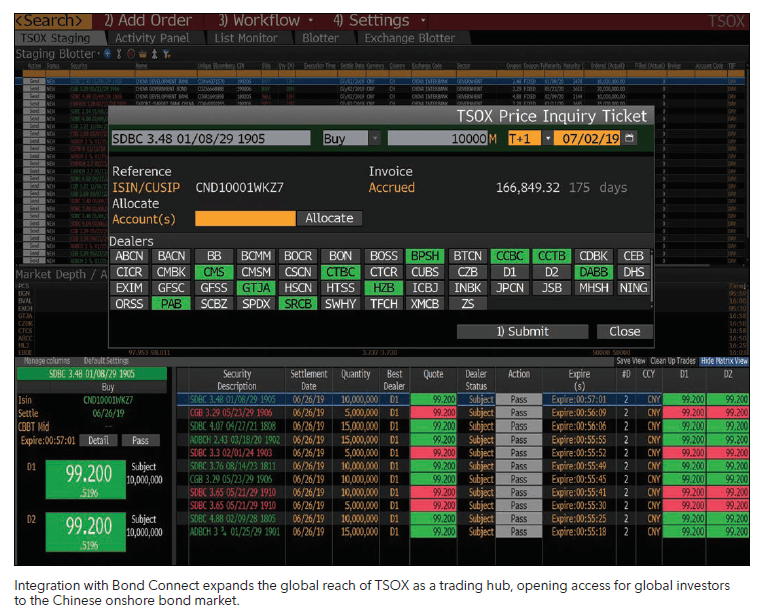The width and height of the screenshot is (763, 614).
Task: Click the upward arrow icon in Staging Blotter toolbar
Action: click(x=154, y=54)
